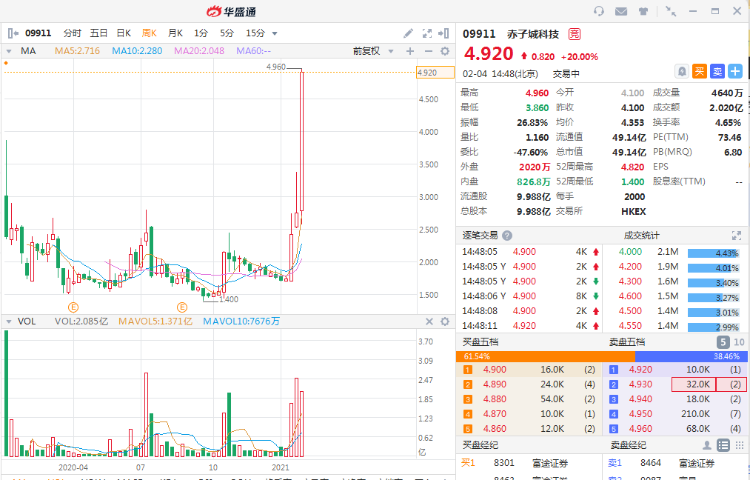750x480 pixels.
Task: Select bid level 1 at 4.900
Action: (529, 370)
